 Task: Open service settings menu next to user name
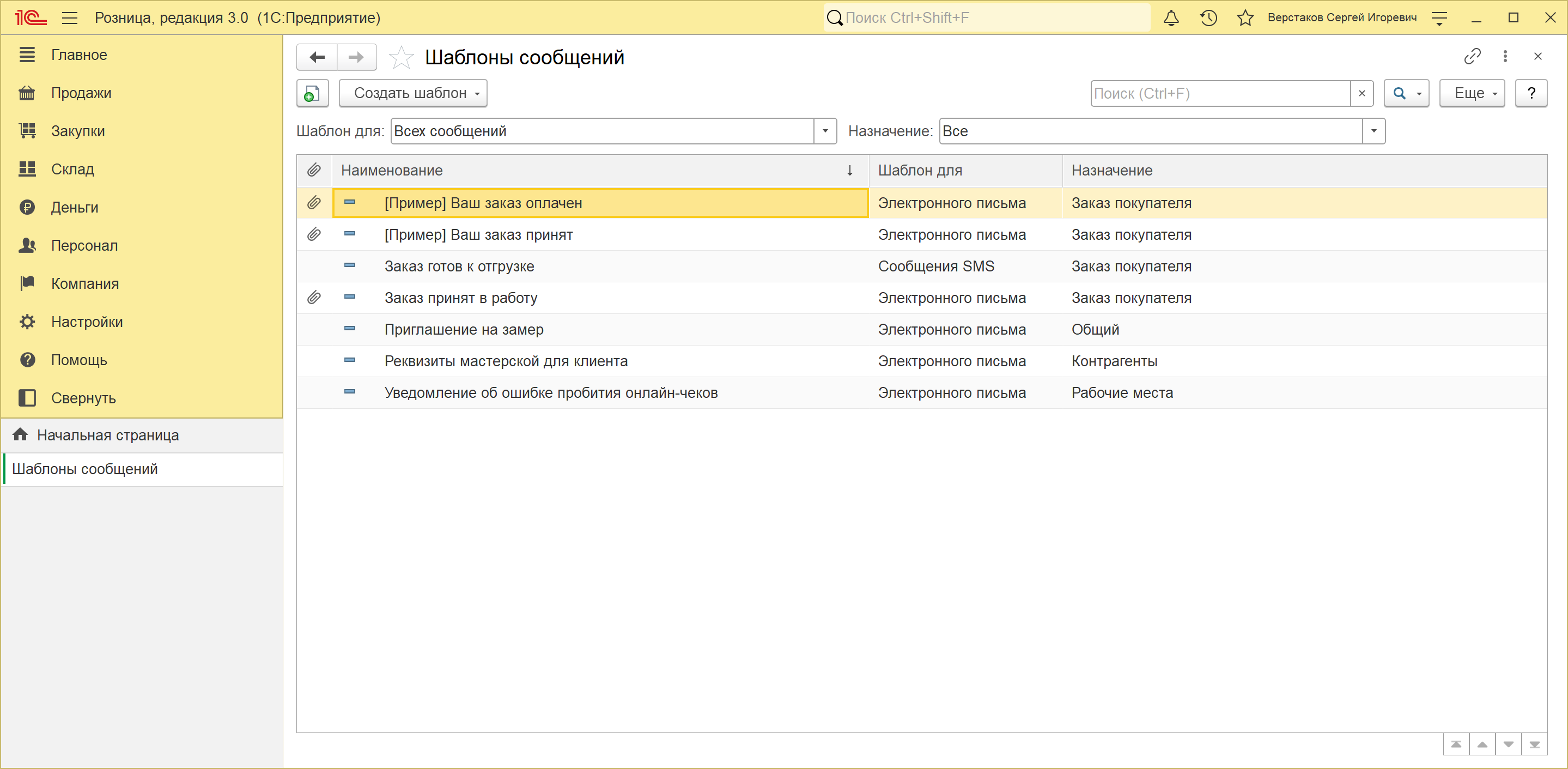1439,19
